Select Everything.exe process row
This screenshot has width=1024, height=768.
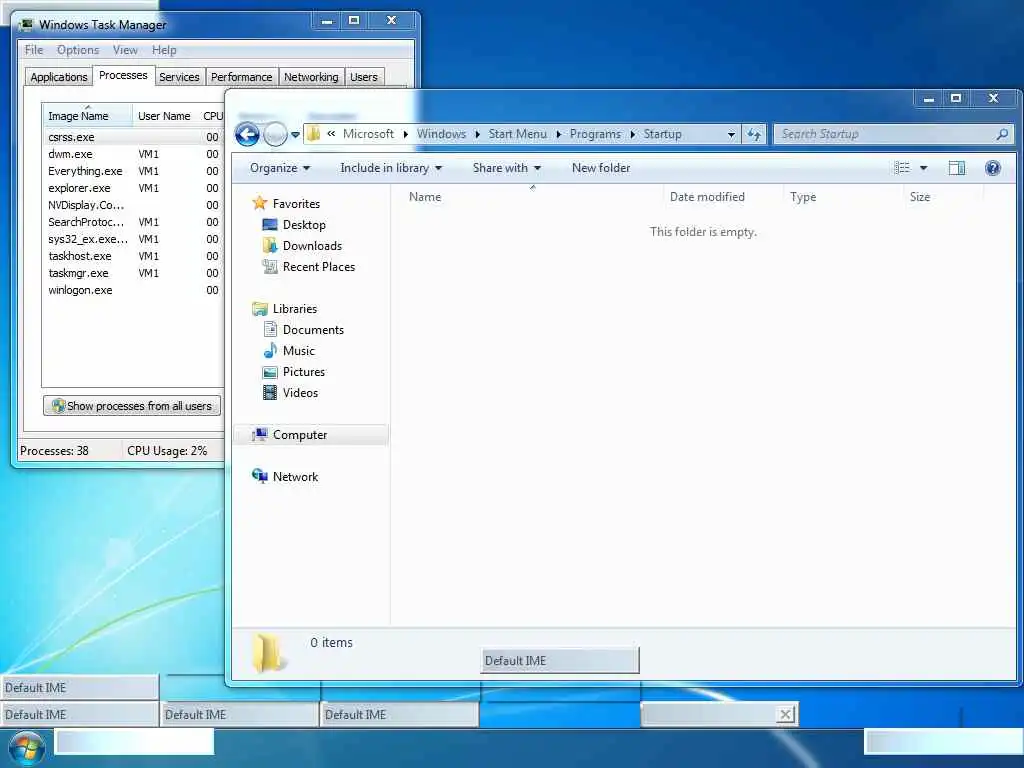click(133, 171)
